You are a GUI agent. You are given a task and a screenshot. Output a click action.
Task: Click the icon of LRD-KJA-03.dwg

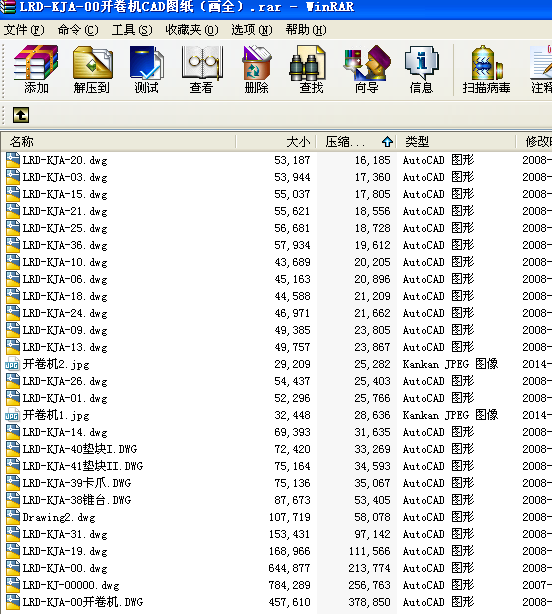13,177
